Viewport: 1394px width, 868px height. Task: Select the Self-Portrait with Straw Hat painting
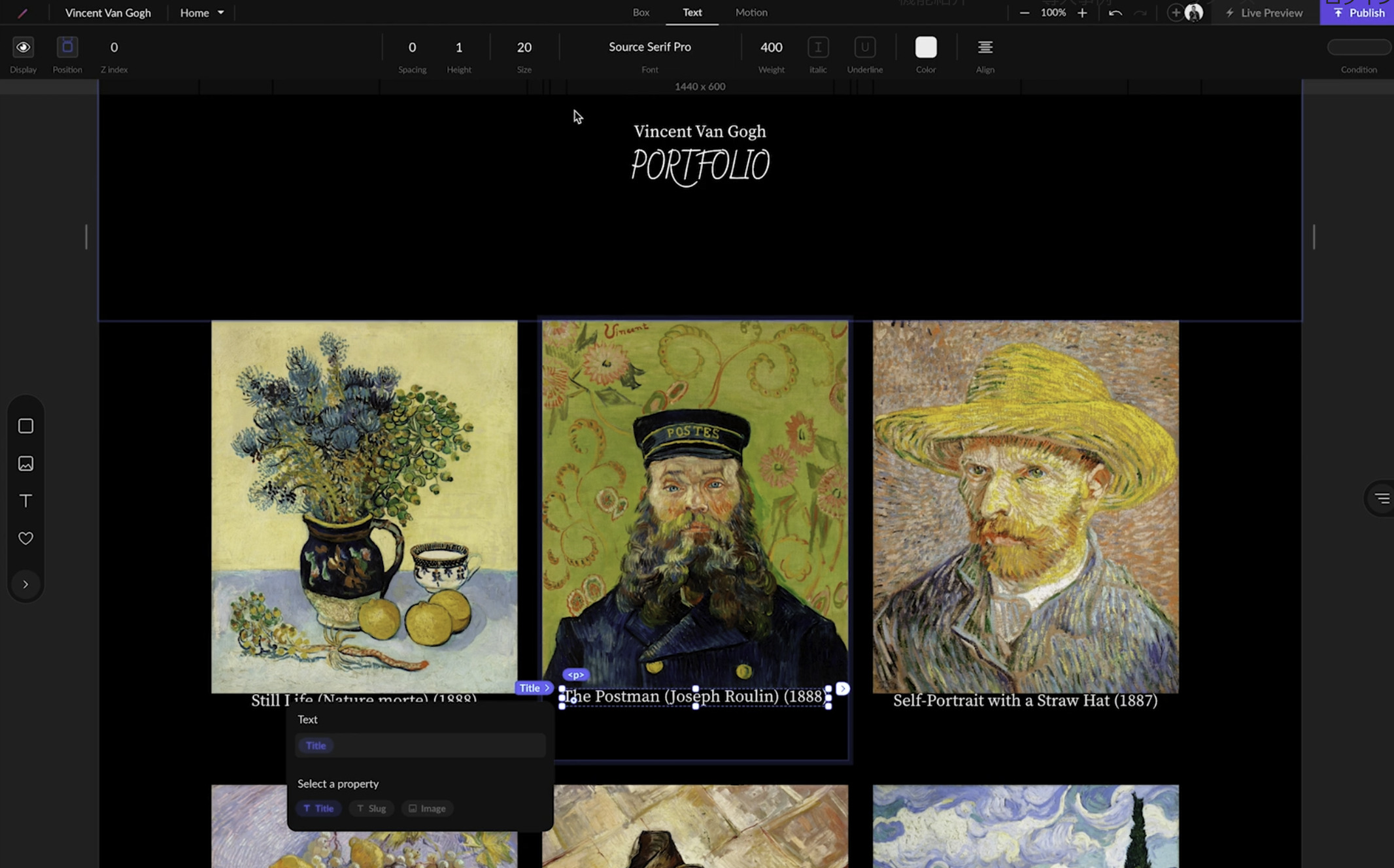(x=1025, y=507)
